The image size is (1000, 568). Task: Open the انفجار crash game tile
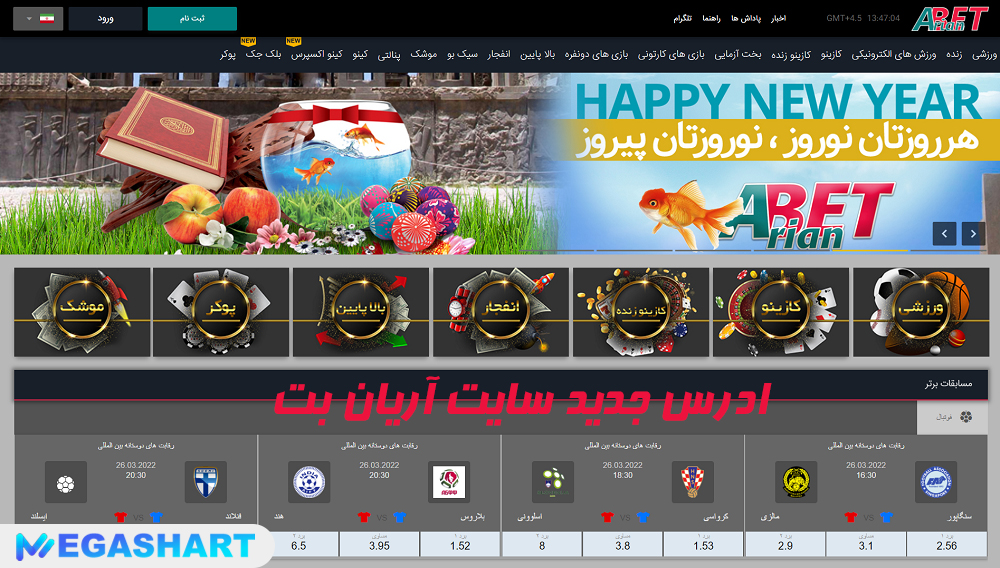[501, 312]
